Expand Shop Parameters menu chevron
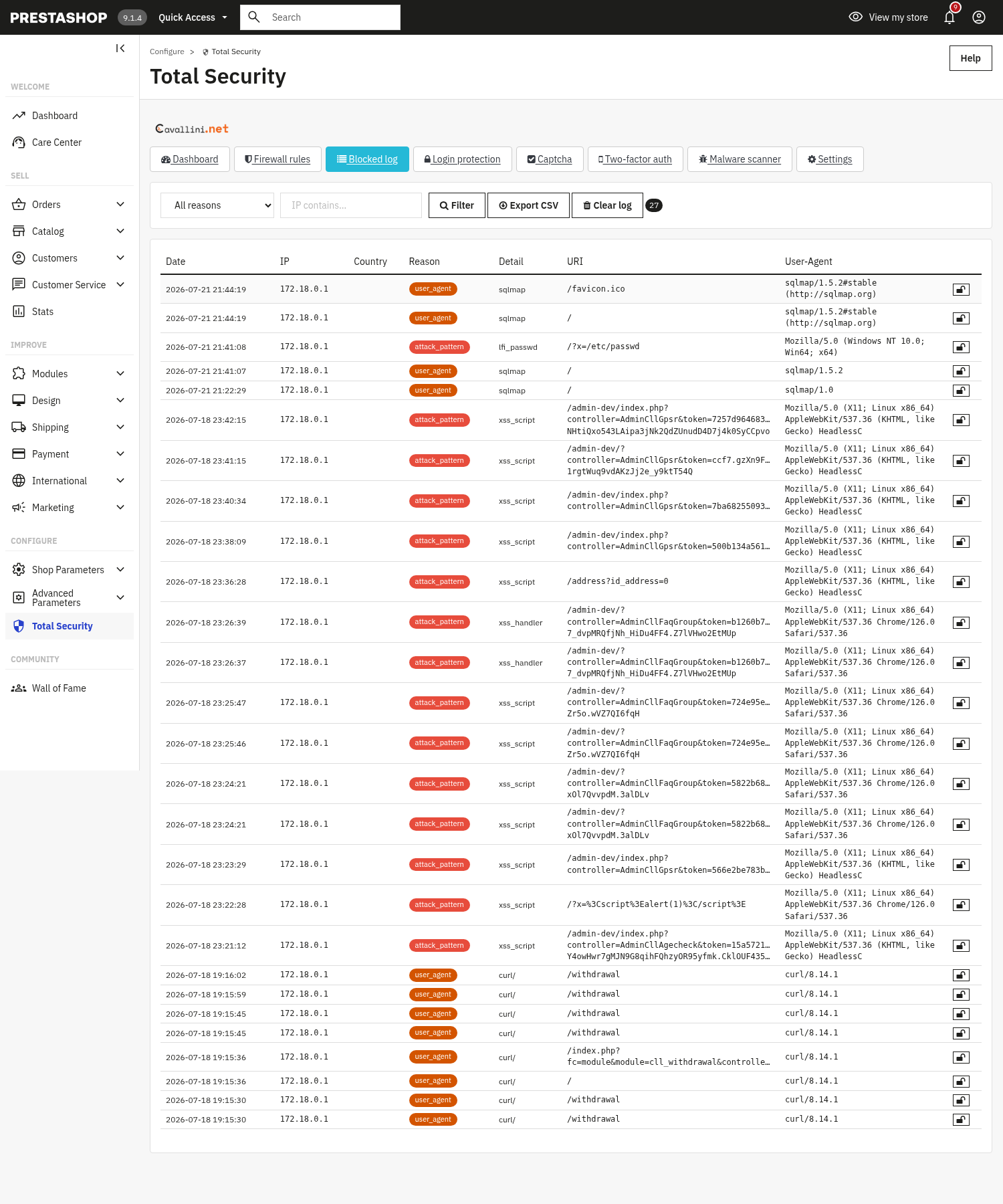 pos(120,570)
